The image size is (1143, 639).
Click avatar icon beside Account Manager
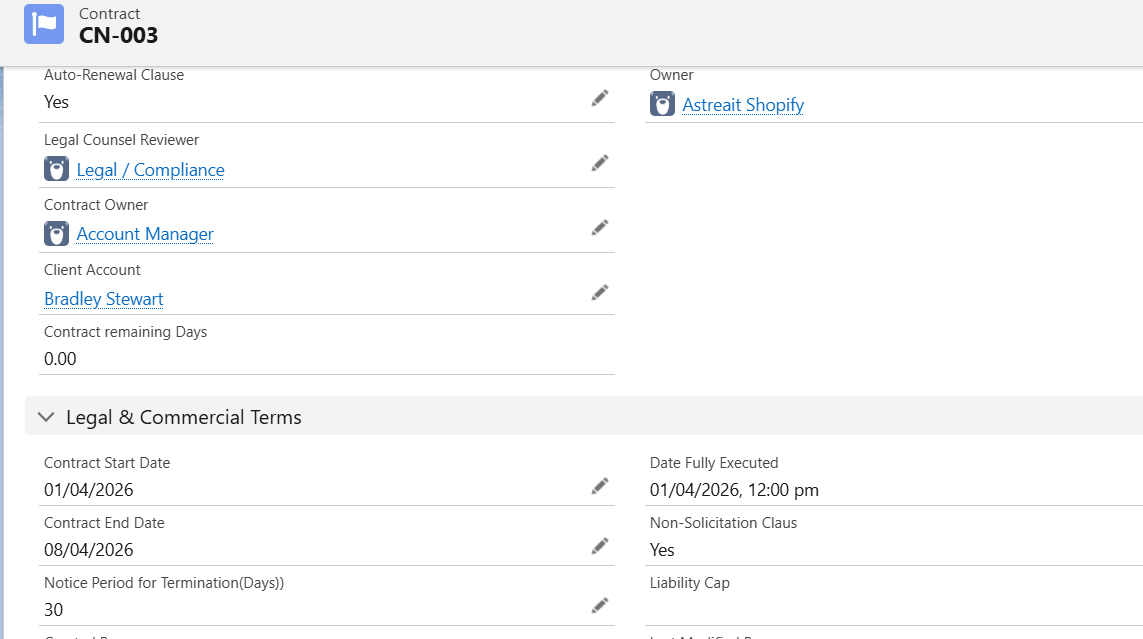coord(56,234)
